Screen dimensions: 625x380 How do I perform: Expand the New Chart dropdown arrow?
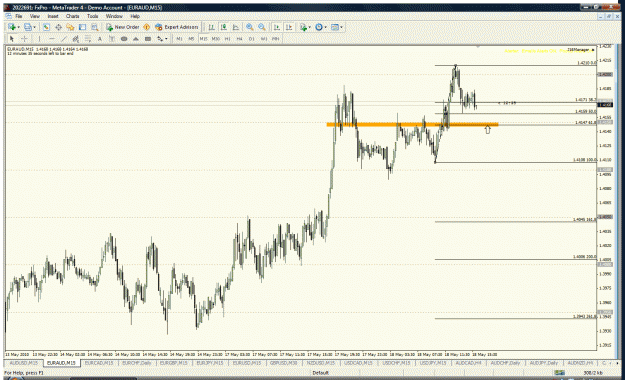18,27
